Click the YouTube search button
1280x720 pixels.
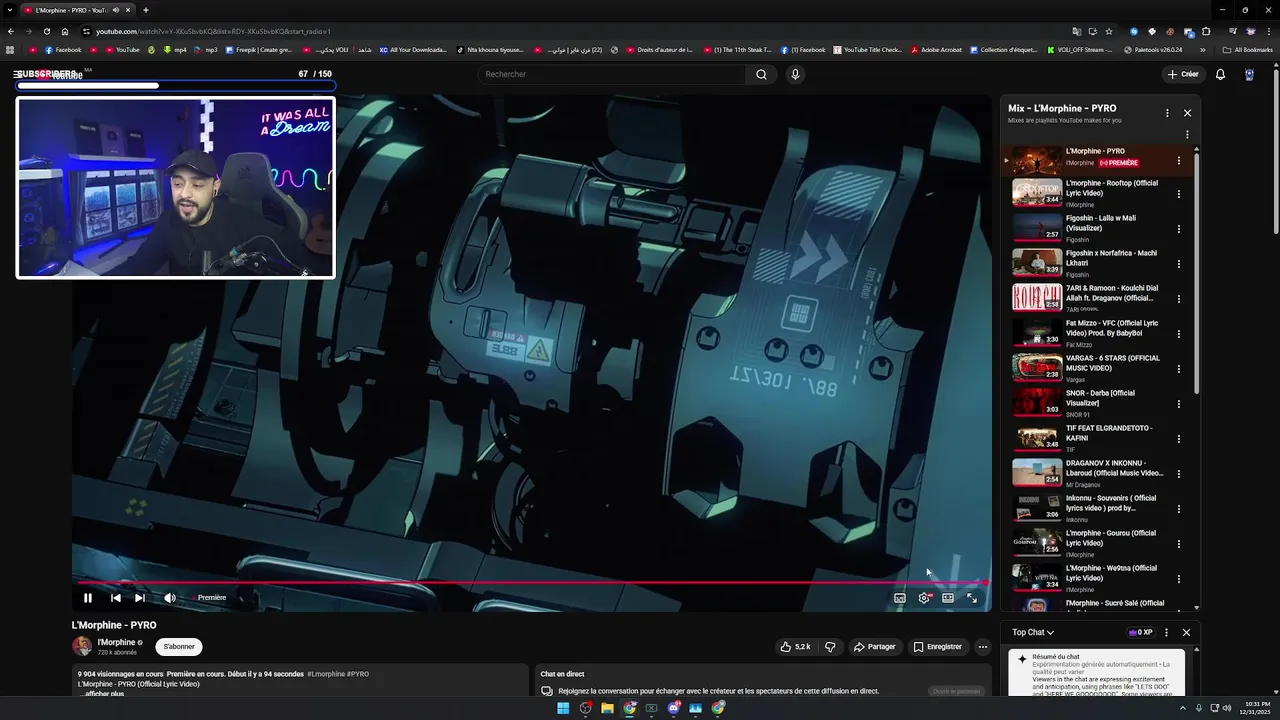761,74
